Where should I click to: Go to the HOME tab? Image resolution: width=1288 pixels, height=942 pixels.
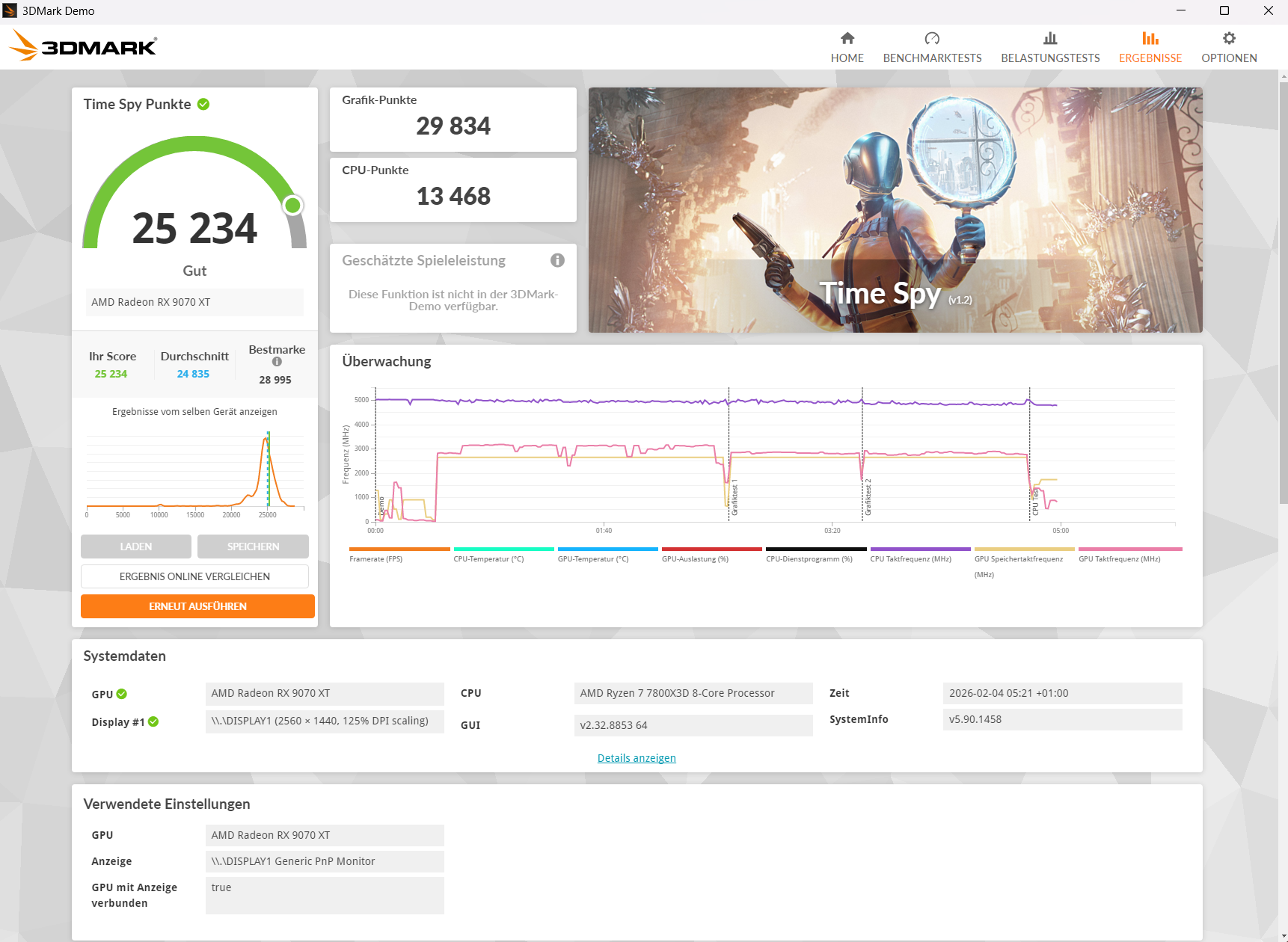pos(847,47)
